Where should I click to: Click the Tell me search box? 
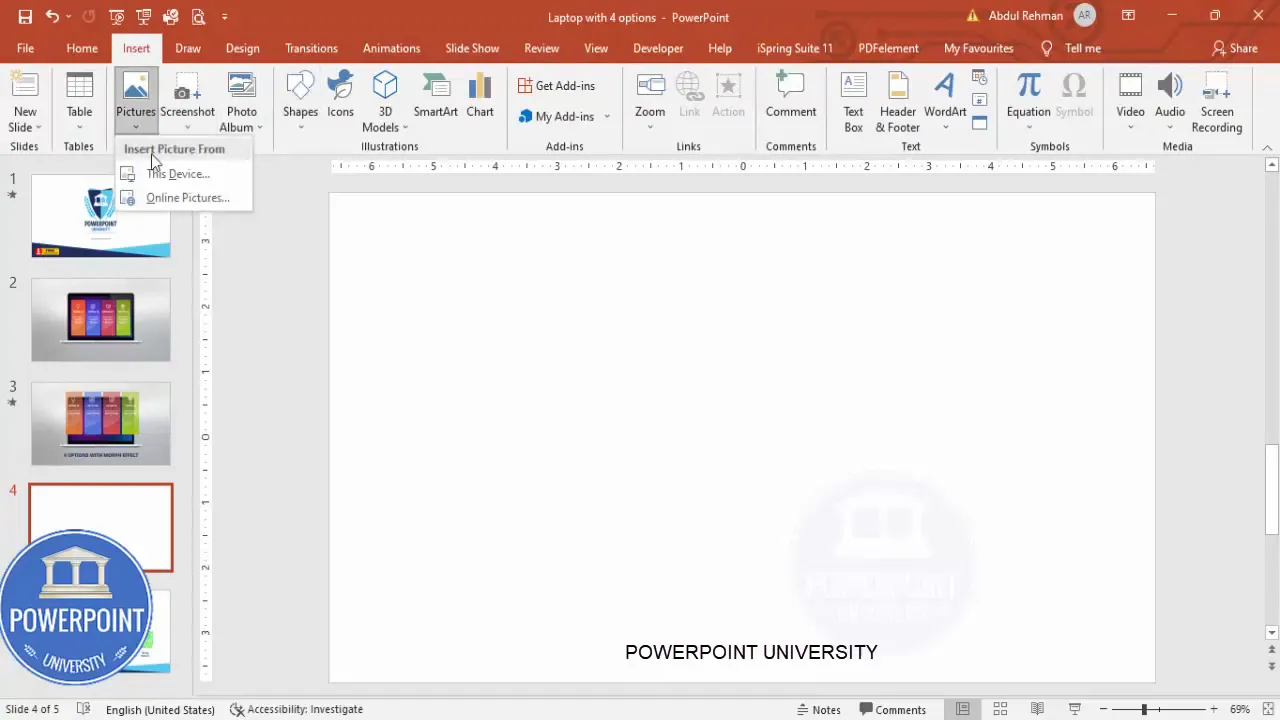[x=1071, y=48]
